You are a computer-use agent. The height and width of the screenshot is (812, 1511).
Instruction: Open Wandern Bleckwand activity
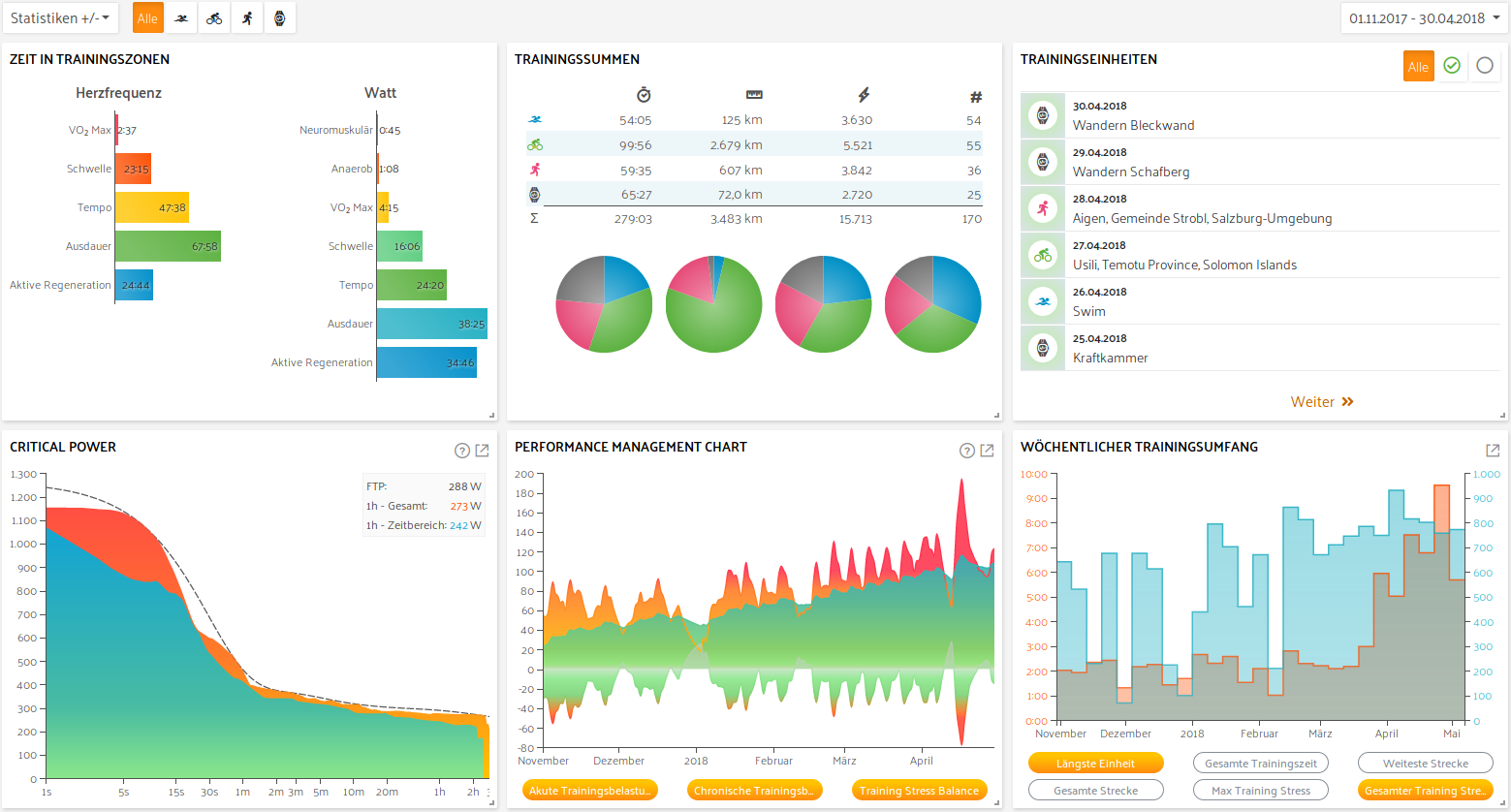[x=1133, y=125]
